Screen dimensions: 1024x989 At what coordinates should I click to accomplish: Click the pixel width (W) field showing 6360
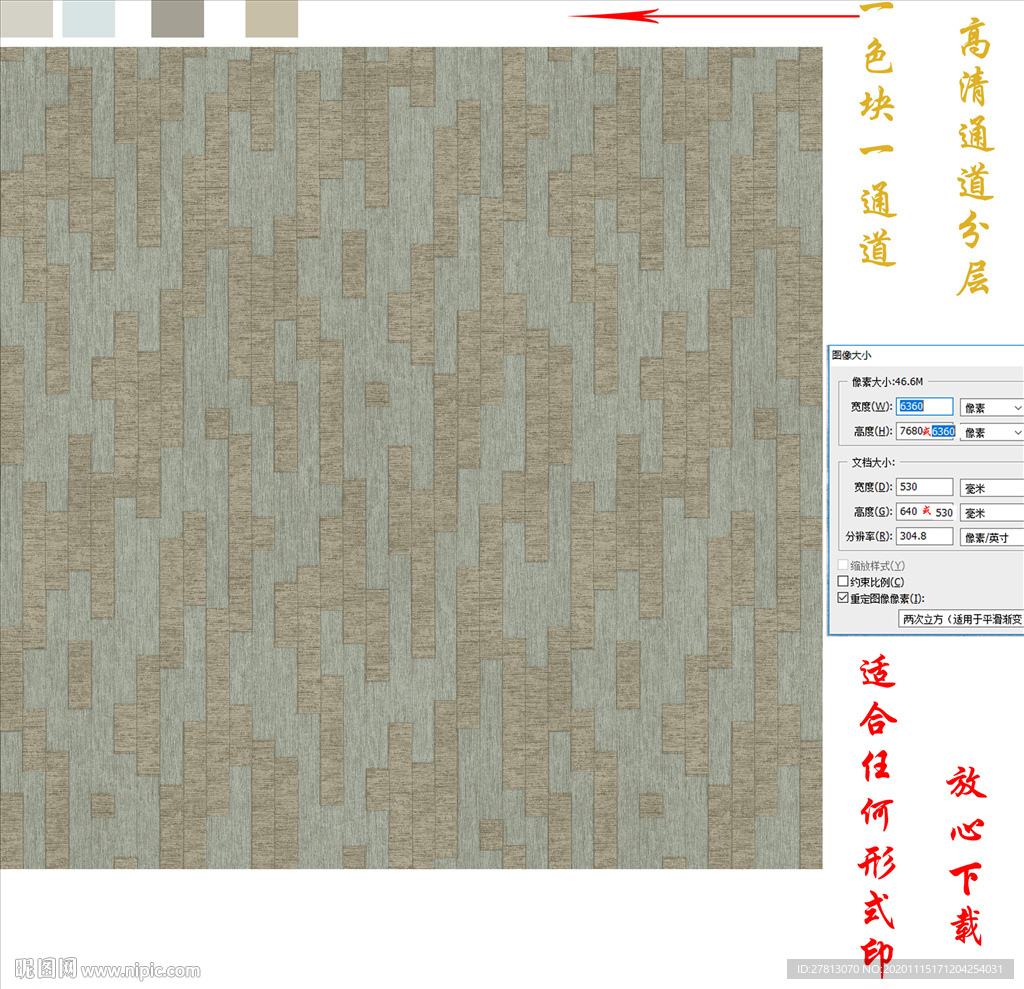click(924, 406)
